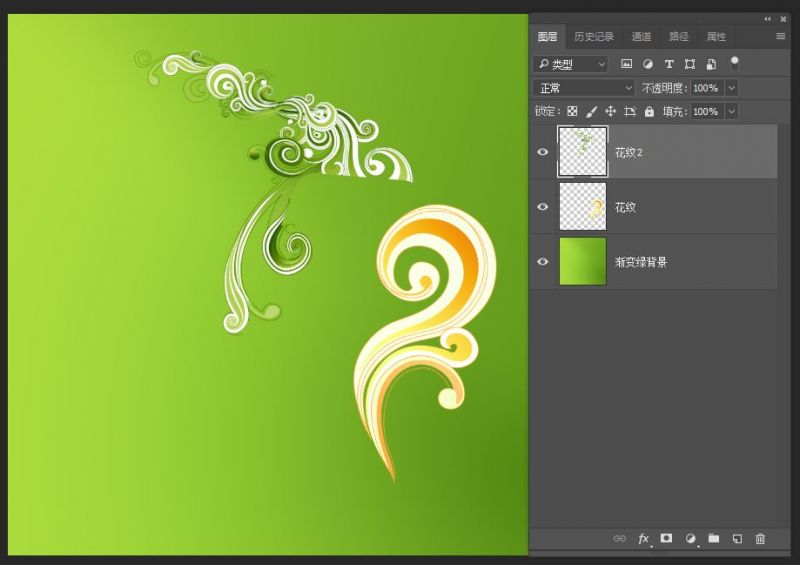Switch to the 通道 tab
The image size is (800, 565).
click(641, 37)
